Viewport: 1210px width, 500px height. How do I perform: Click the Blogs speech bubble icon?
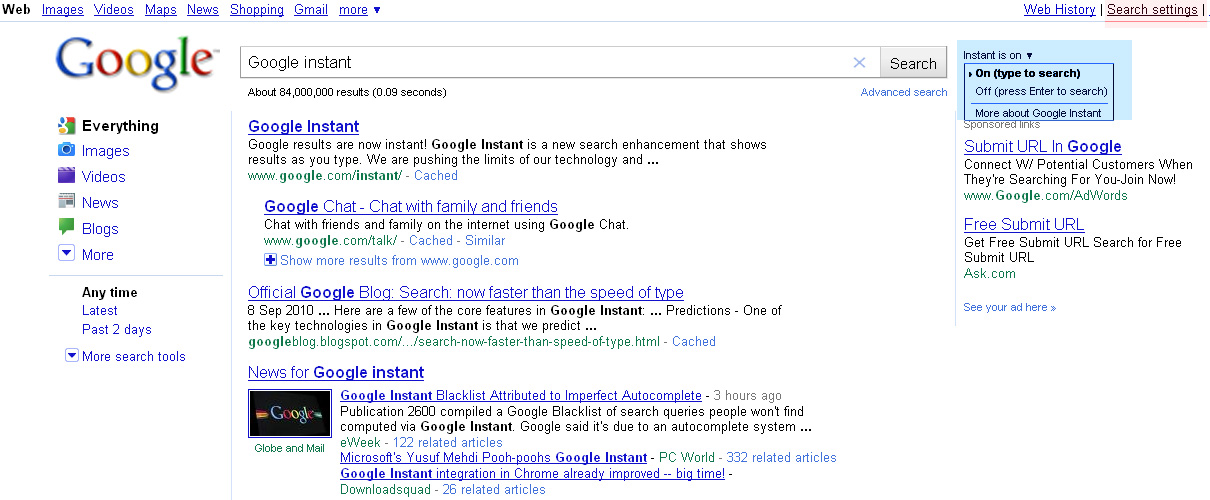click(x=67, y=228)
